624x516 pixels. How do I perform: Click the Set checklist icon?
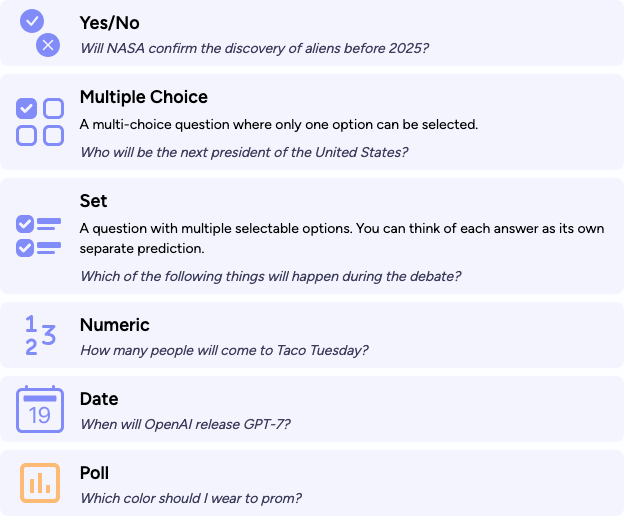tap(39, 236)
